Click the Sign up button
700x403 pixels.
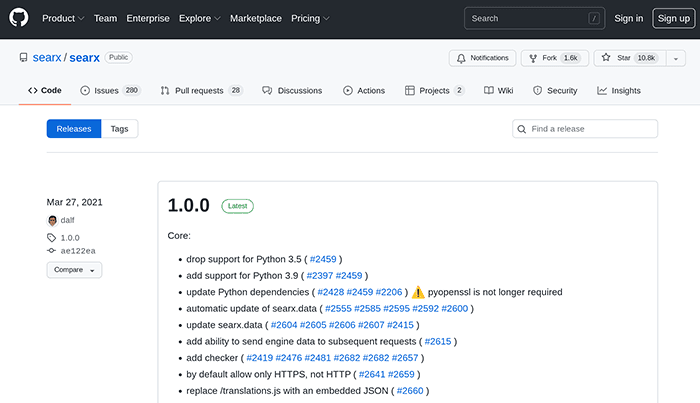(671, 18)
